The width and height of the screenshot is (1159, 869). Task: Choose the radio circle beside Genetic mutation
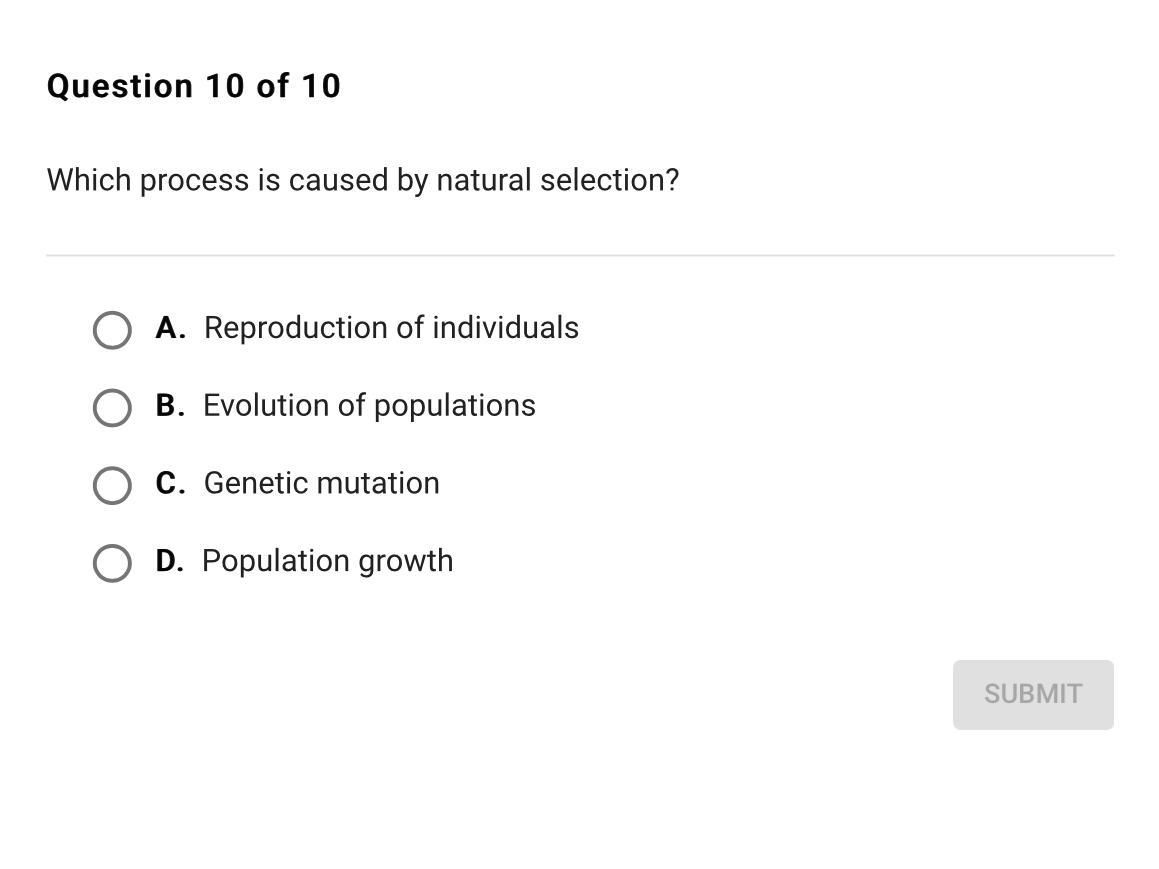point(112,485)
